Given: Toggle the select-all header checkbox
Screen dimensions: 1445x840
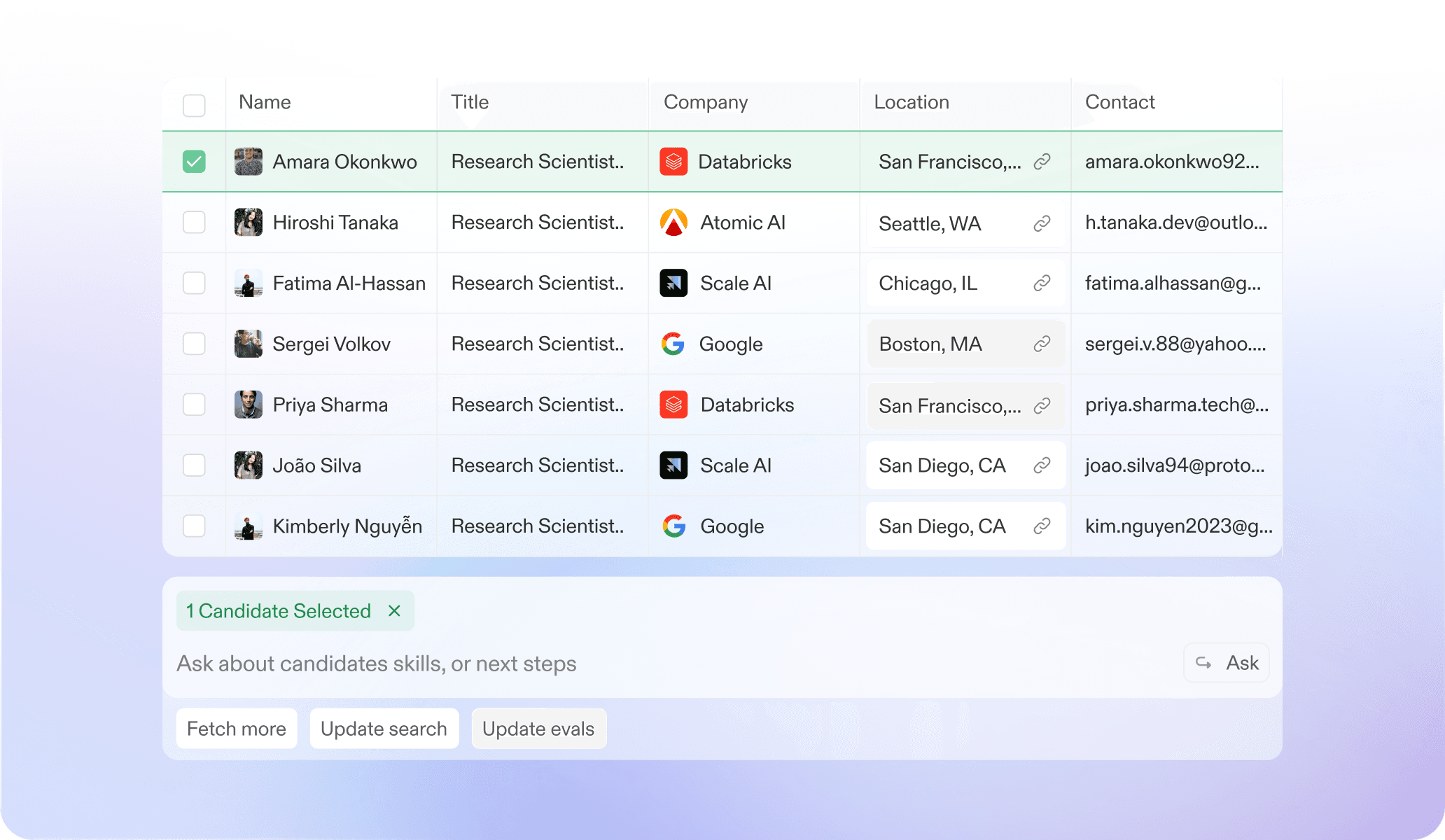Looking at the screenshot, I should click(x=194, y=105).
